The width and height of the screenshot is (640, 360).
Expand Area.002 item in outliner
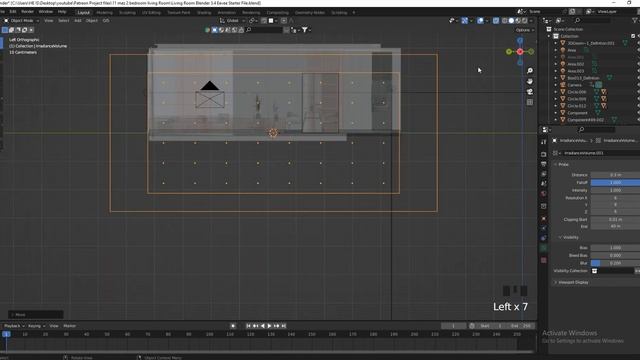(x=556, y=64)
